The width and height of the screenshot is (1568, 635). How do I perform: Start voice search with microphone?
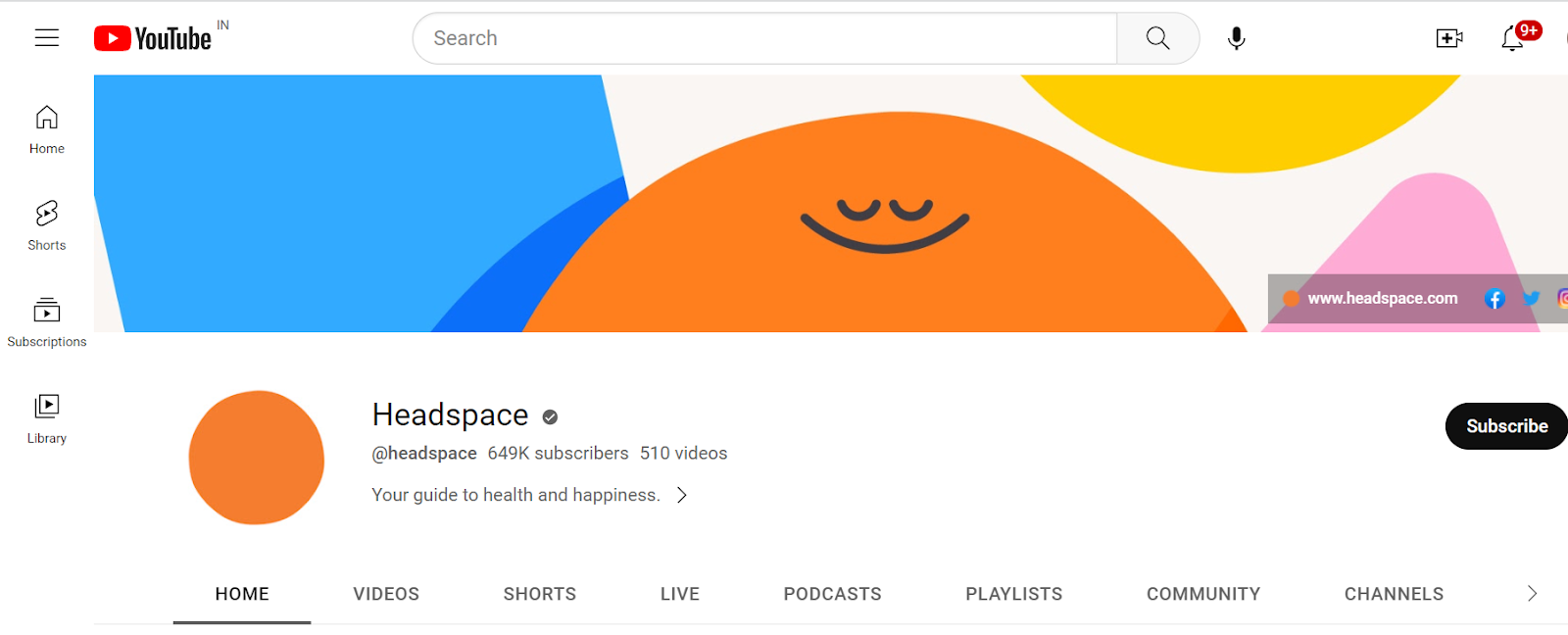point(1237,38)
